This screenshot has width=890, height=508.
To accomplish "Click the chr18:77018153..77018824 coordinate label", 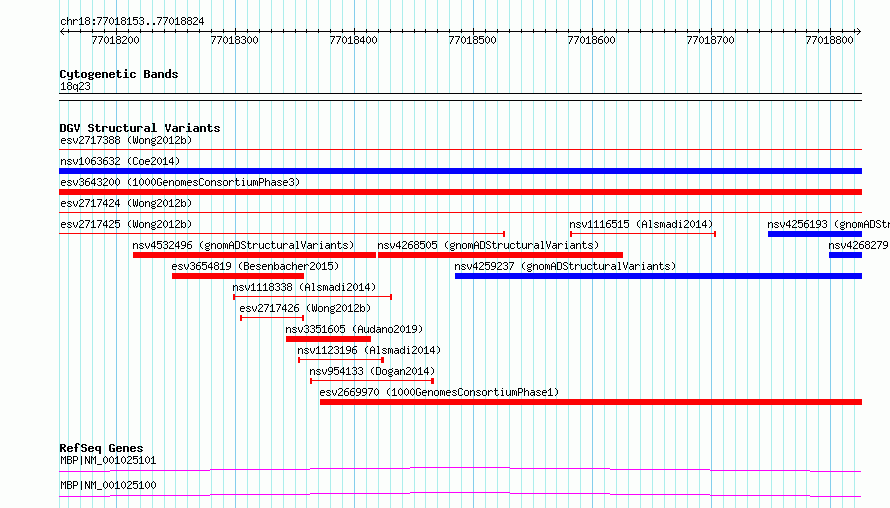I will click(132, 21).
